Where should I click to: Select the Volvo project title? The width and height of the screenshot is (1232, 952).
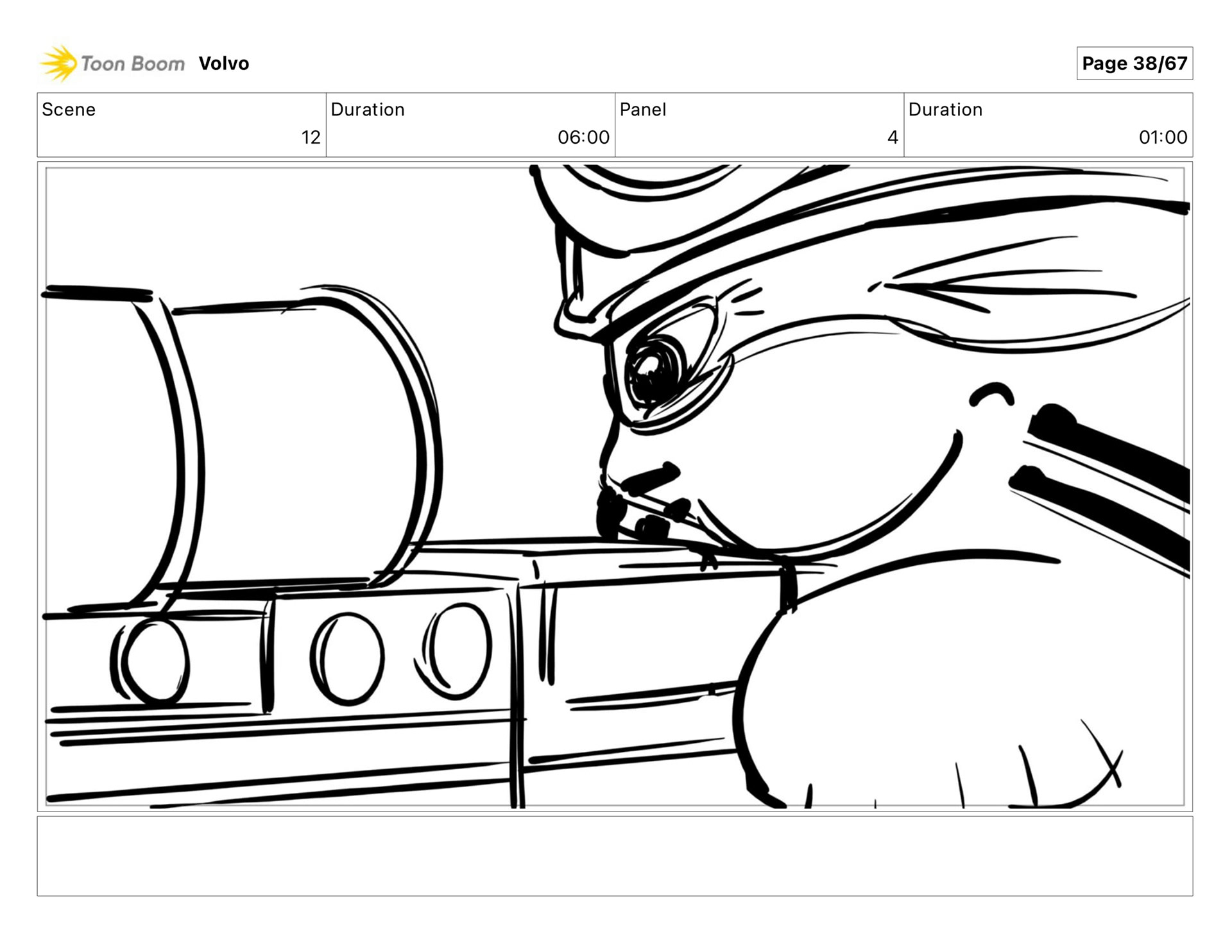click(223, 64)
